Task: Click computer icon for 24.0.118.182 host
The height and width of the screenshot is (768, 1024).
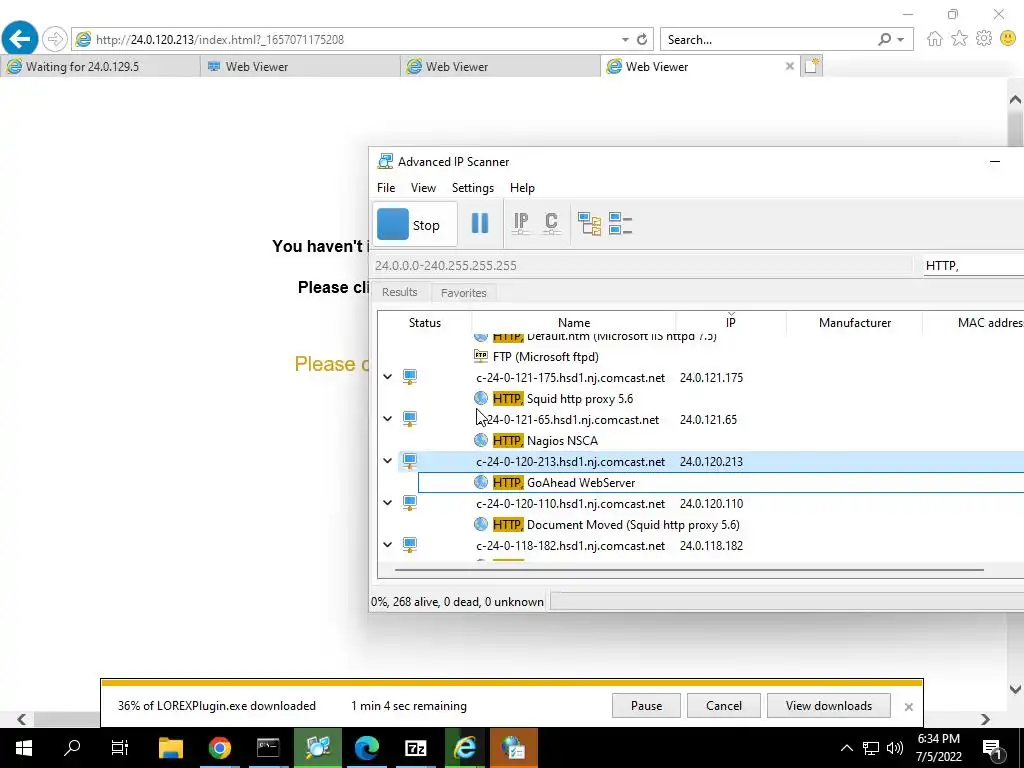Action: [x=409, y=545]
